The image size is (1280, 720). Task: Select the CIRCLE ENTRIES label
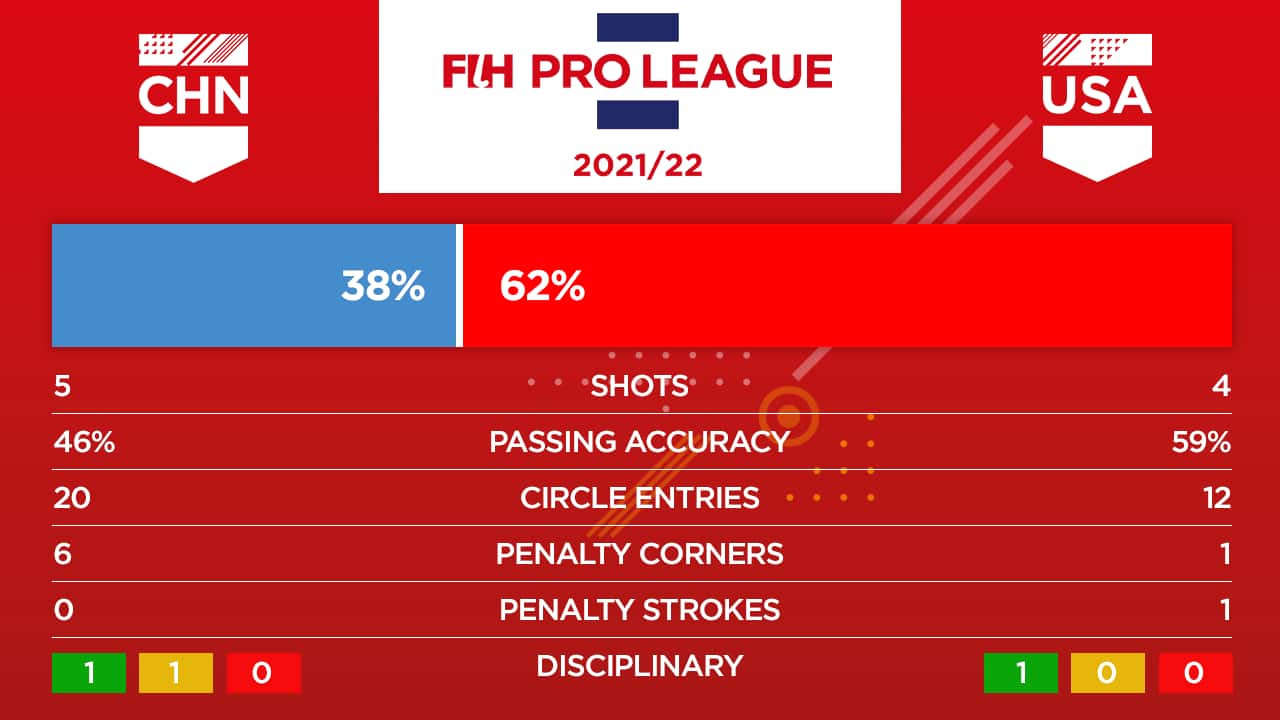[x=640, y=498]
